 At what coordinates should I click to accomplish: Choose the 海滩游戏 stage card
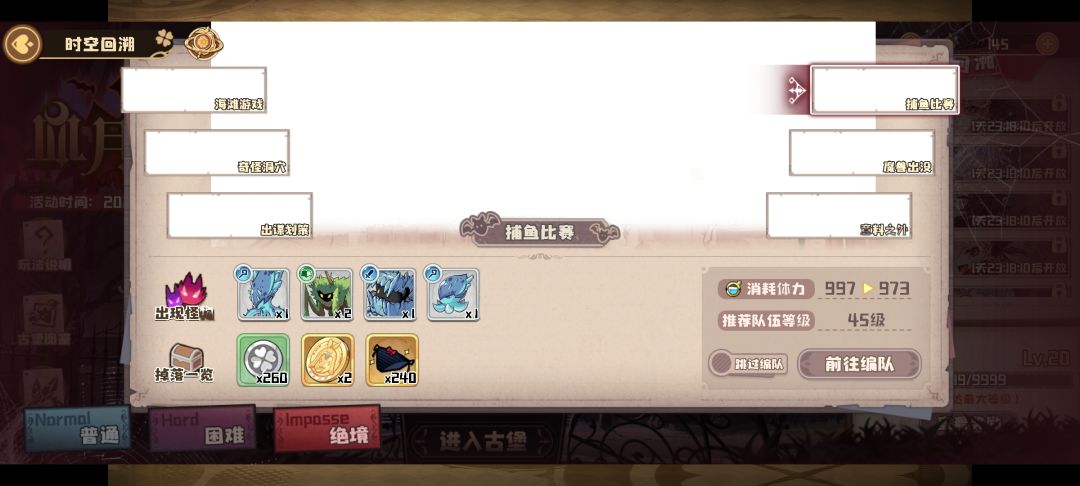click(x=194, y=89)
